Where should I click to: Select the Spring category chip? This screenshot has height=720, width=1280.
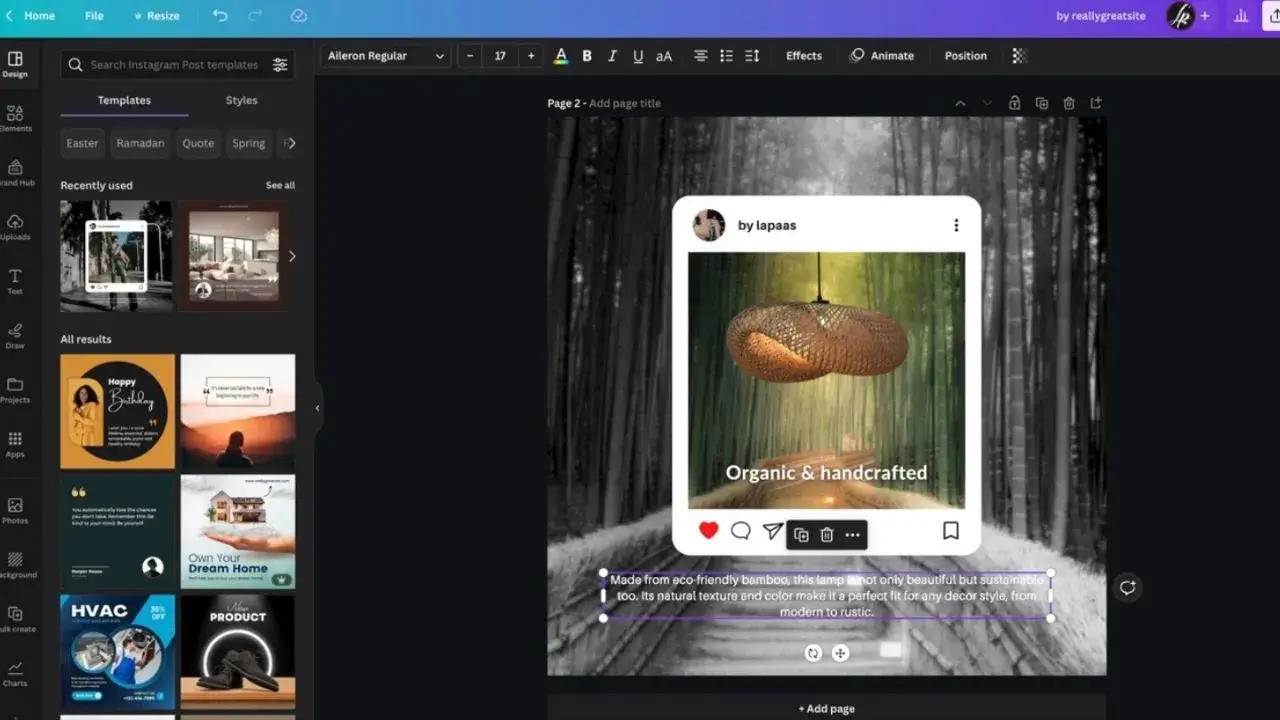point(248,143)
